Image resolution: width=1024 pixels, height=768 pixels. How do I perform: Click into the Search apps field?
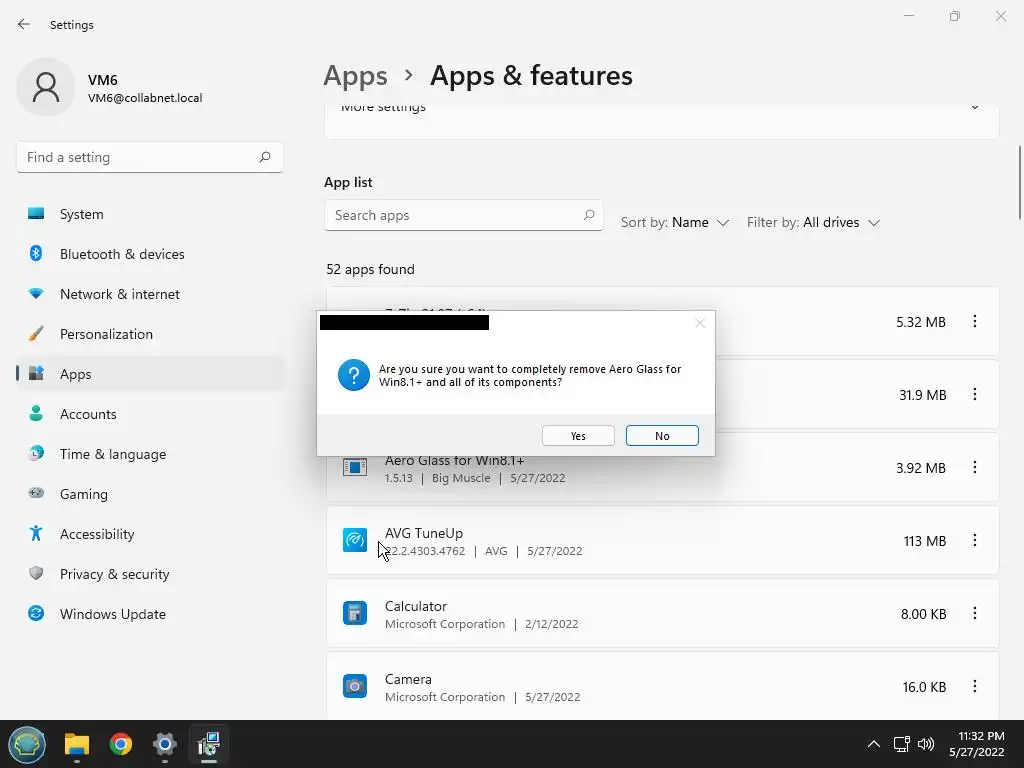(x=463, y=216)
